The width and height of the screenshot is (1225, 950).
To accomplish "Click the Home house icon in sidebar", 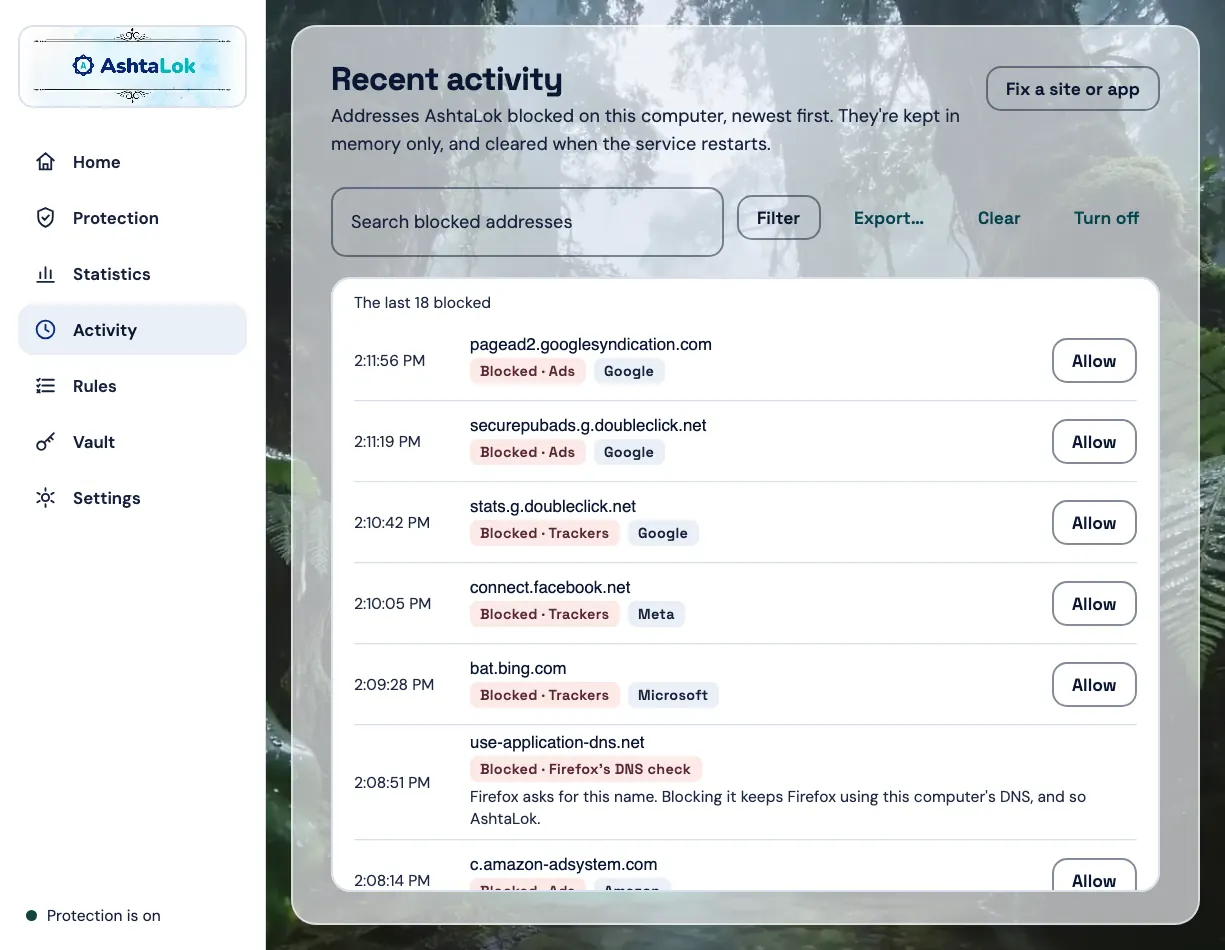I will click(x=45, y=162).
